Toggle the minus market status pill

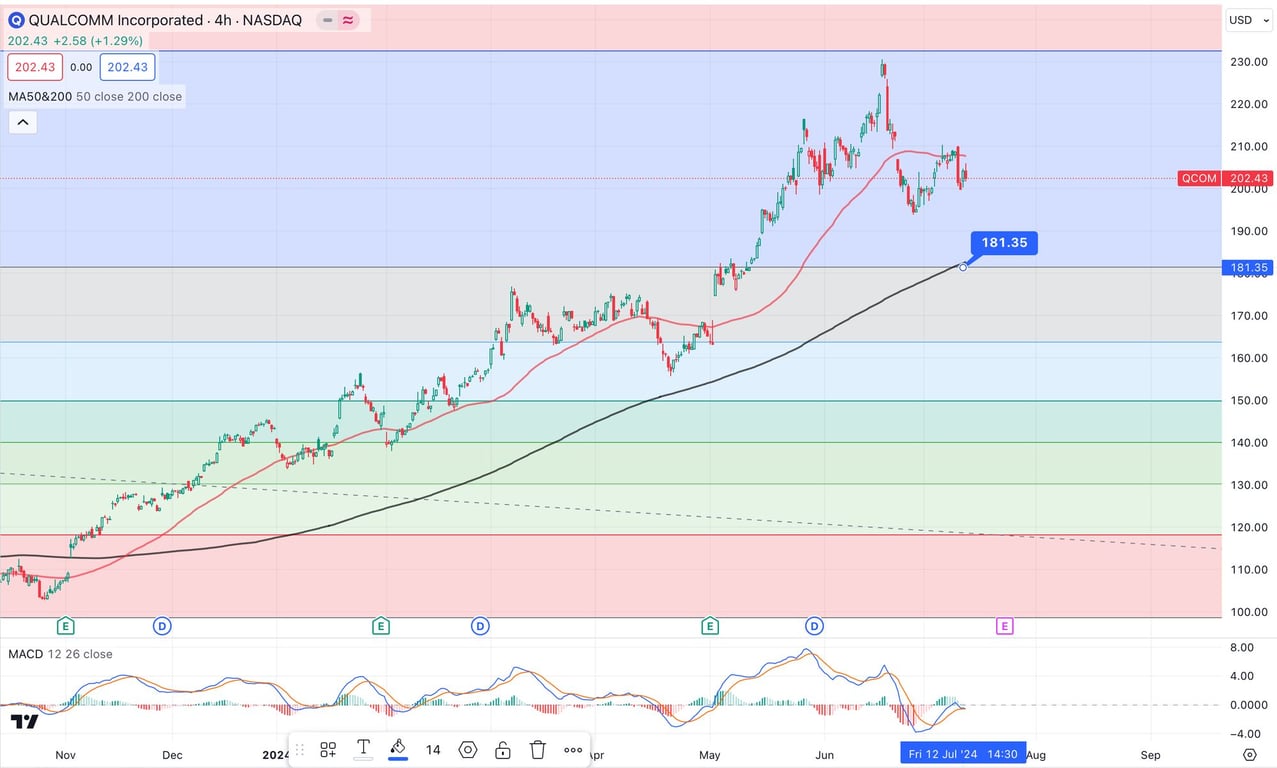pyautogui.click(x=328, y=20)
